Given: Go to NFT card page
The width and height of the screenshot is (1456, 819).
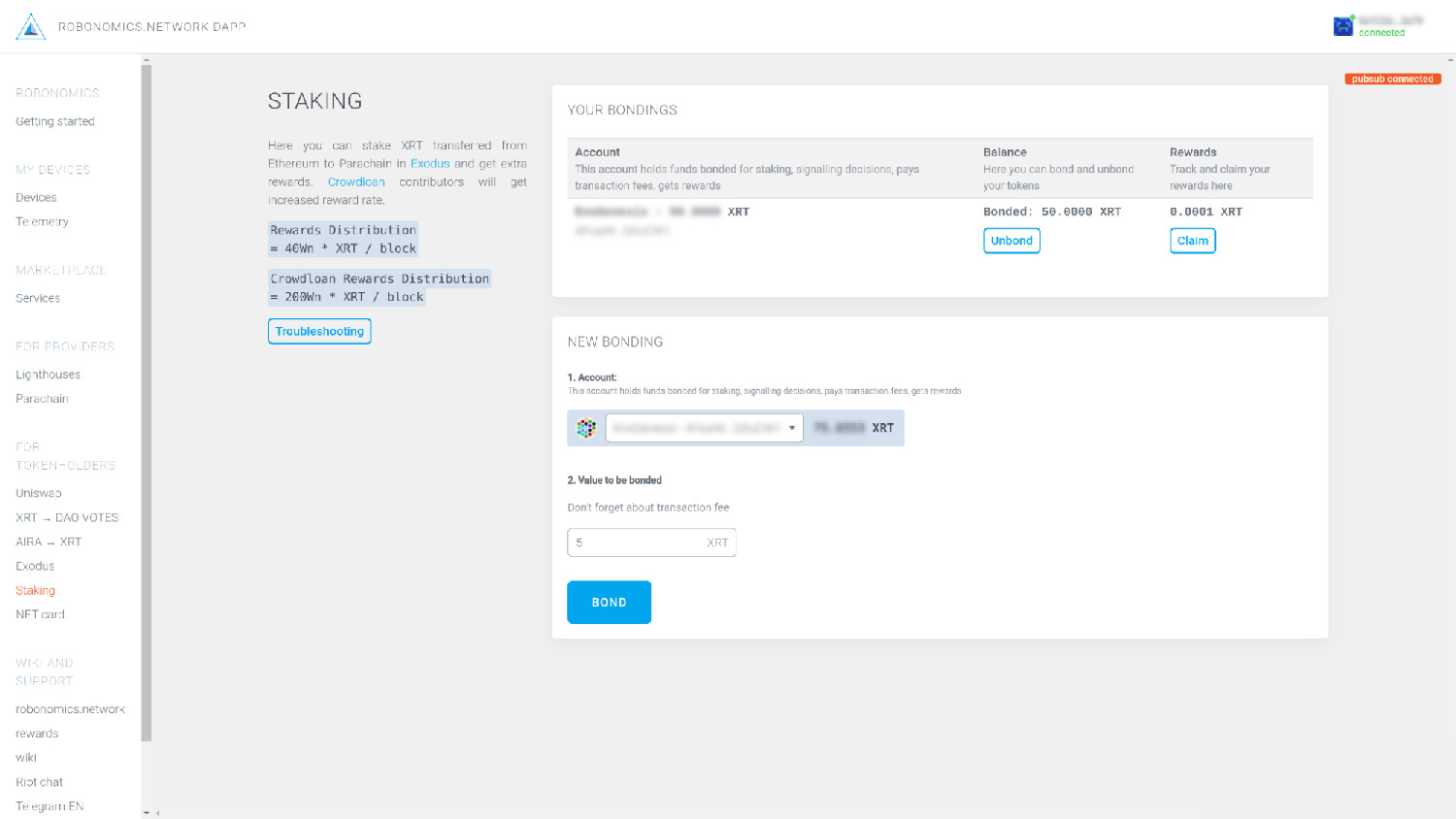Looking at the screenshot, I should 39,614.
